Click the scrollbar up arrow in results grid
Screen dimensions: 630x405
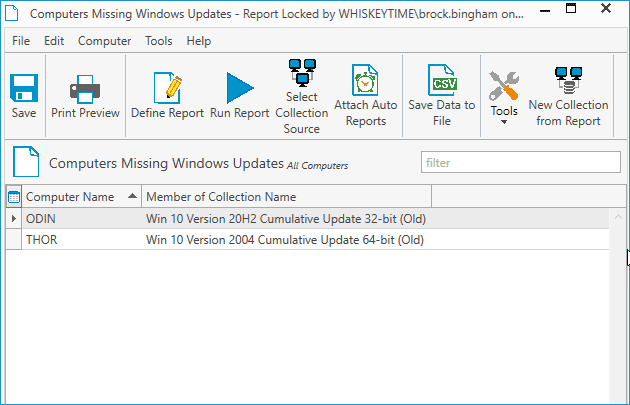pyautogui.click(x=618, y=217)
